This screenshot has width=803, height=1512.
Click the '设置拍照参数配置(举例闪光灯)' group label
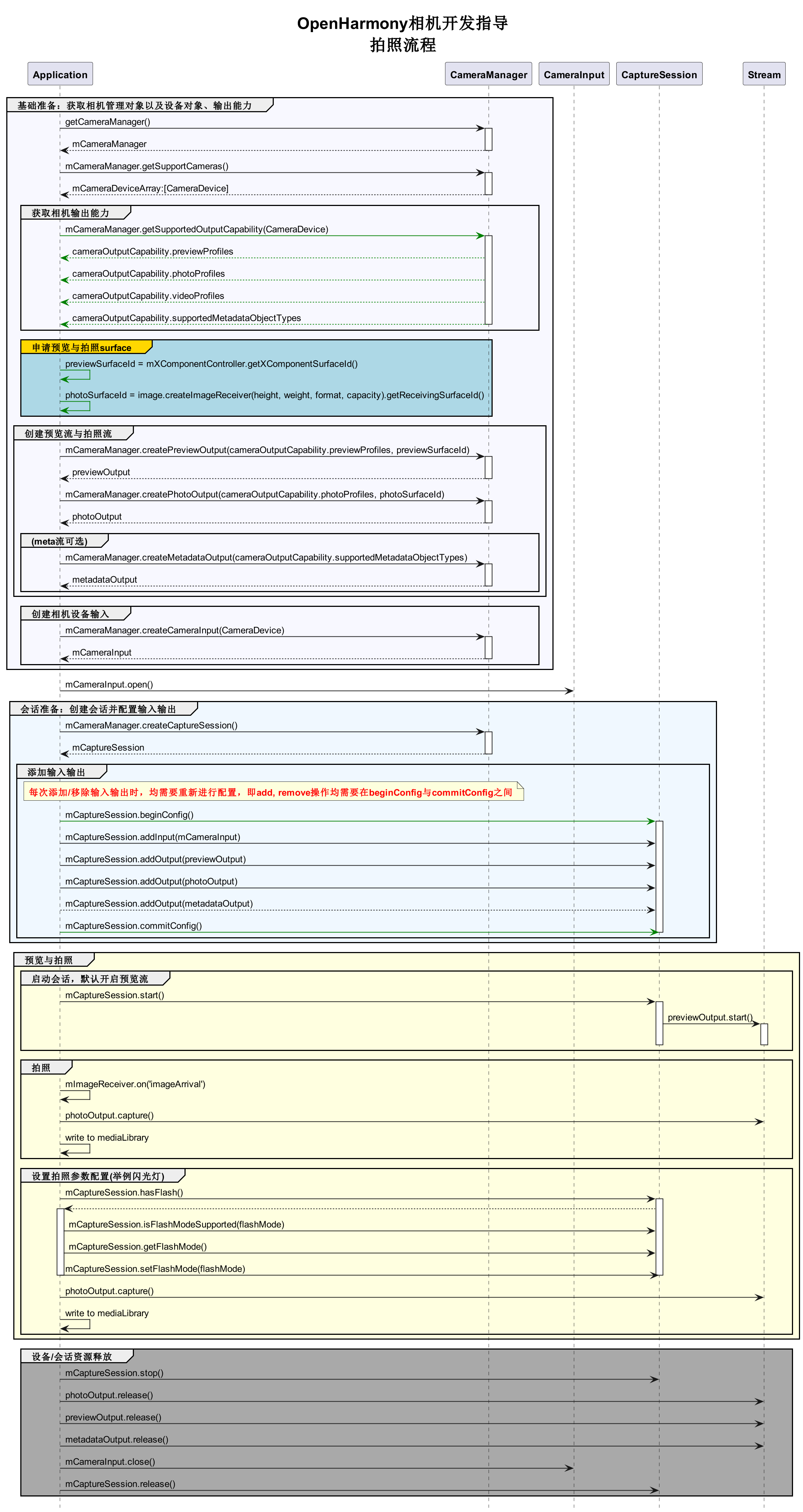pos(98,1176)
